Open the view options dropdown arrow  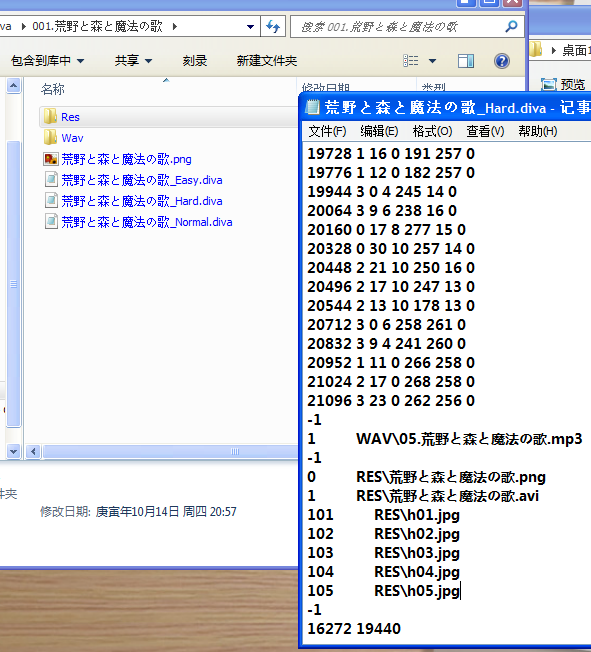pos(433,61)
